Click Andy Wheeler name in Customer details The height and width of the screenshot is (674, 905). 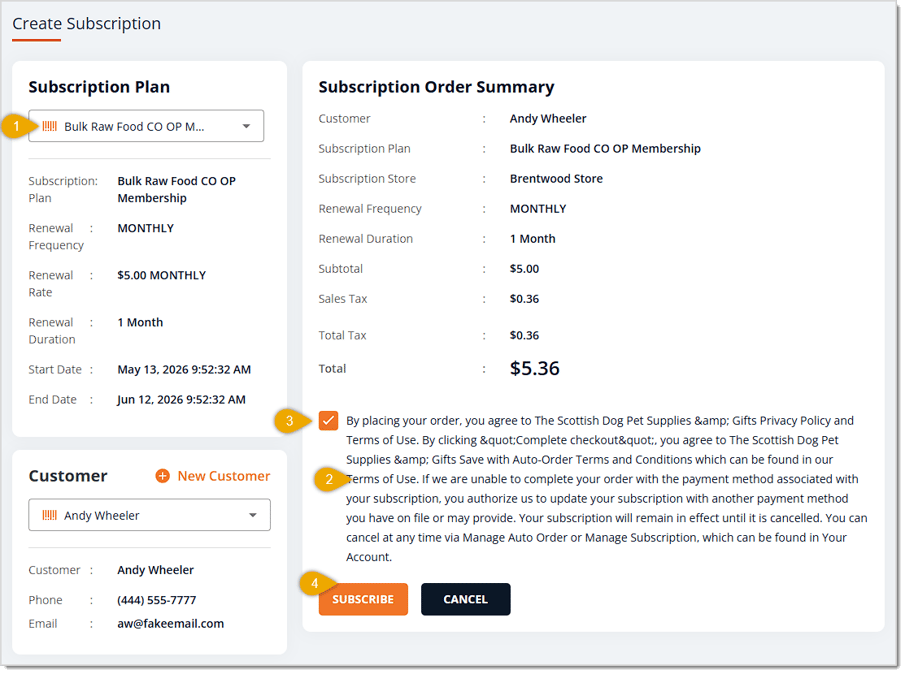coord(155,570)
